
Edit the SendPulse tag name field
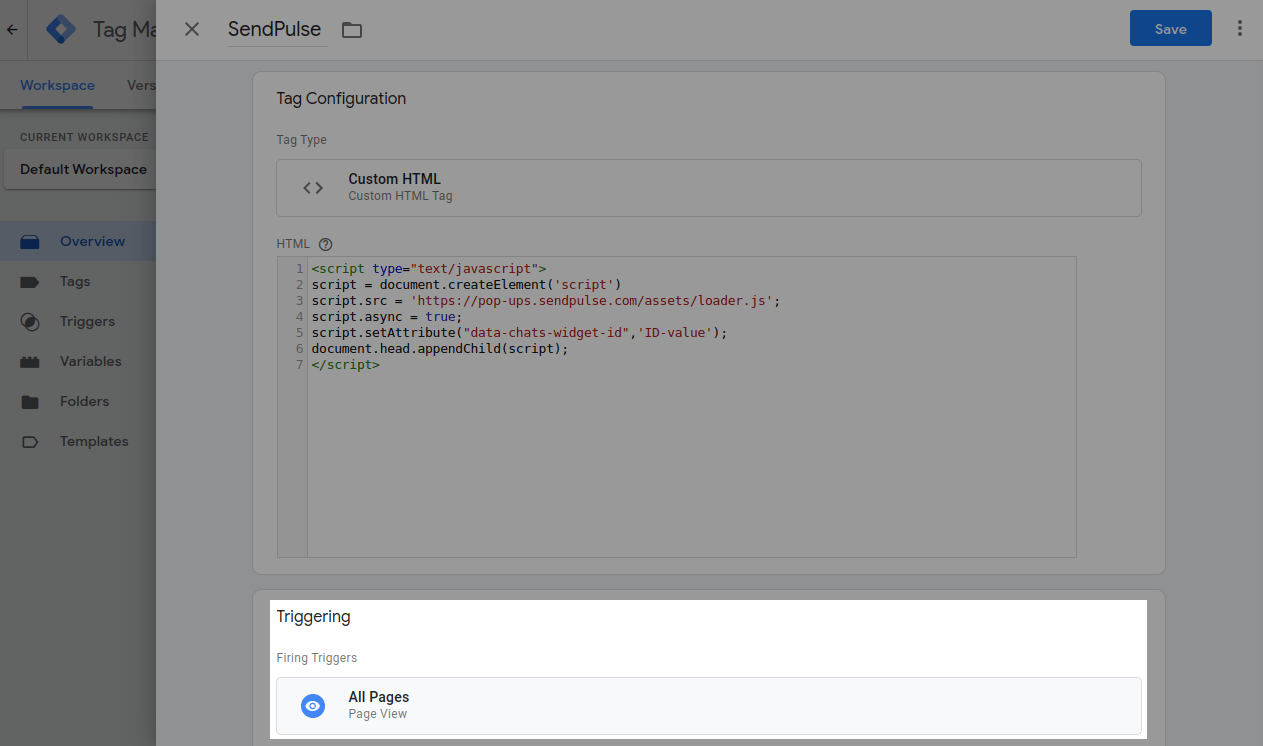277,30
